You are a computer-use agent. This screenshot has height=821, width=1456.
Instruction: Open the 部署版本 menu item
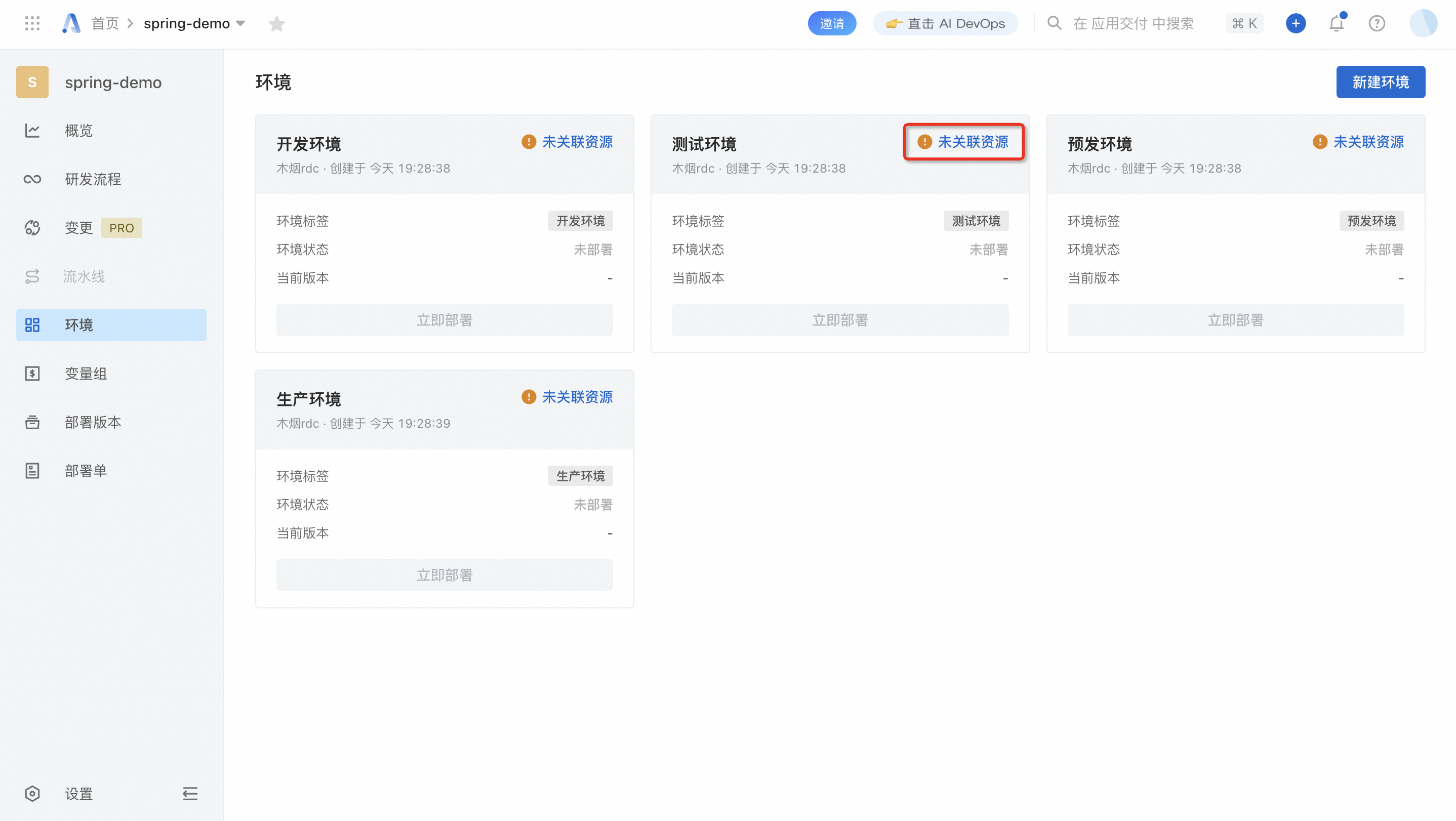111,422
